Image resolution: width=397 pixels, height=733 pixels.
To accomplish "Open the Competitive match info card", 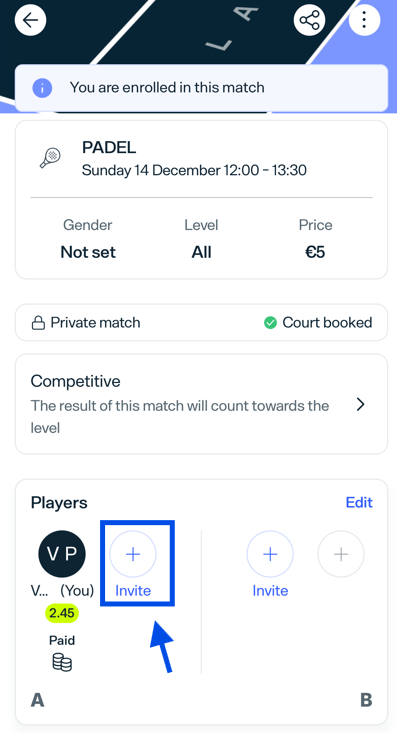I will (x=202, y=404).
